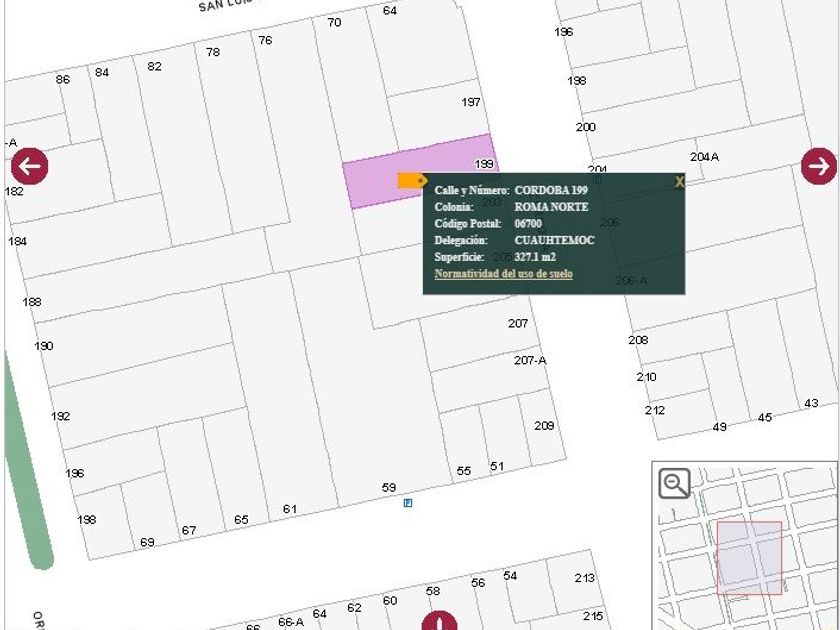Screen dimensions: 840x630
Task: Click lot number 55
Action: (464, 471)
